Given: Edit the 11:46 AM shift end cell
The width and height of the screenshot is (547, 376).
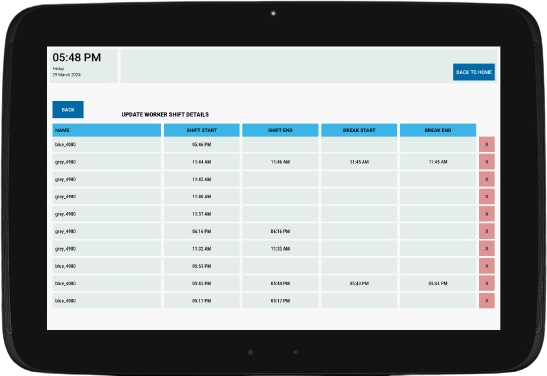Looking at the screenshot, I should 280,162.
